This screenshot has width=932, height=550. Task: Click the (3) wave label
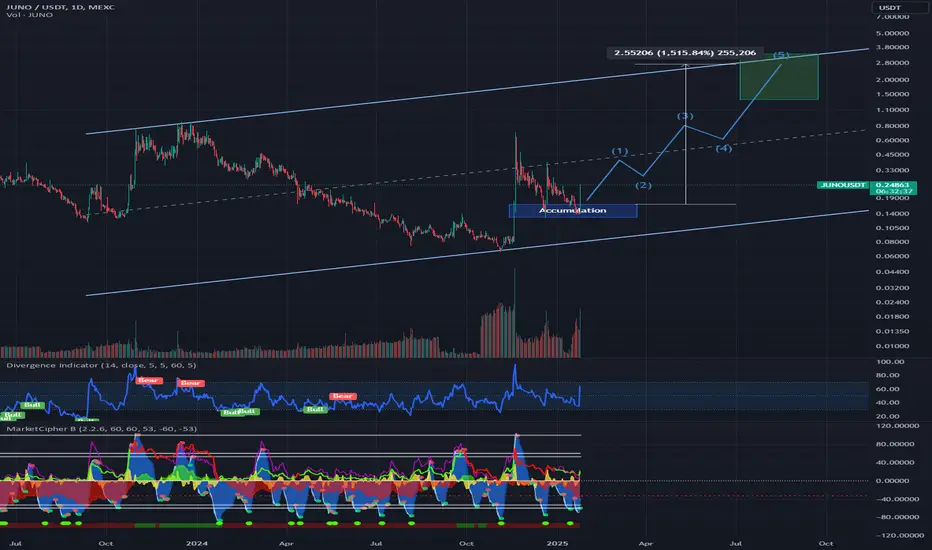(x=685, y=116)
